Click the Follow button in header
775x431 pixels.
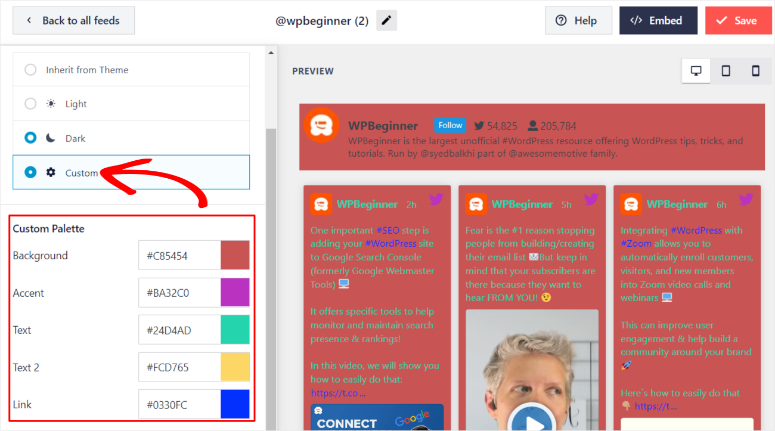[x=450, y=126]
